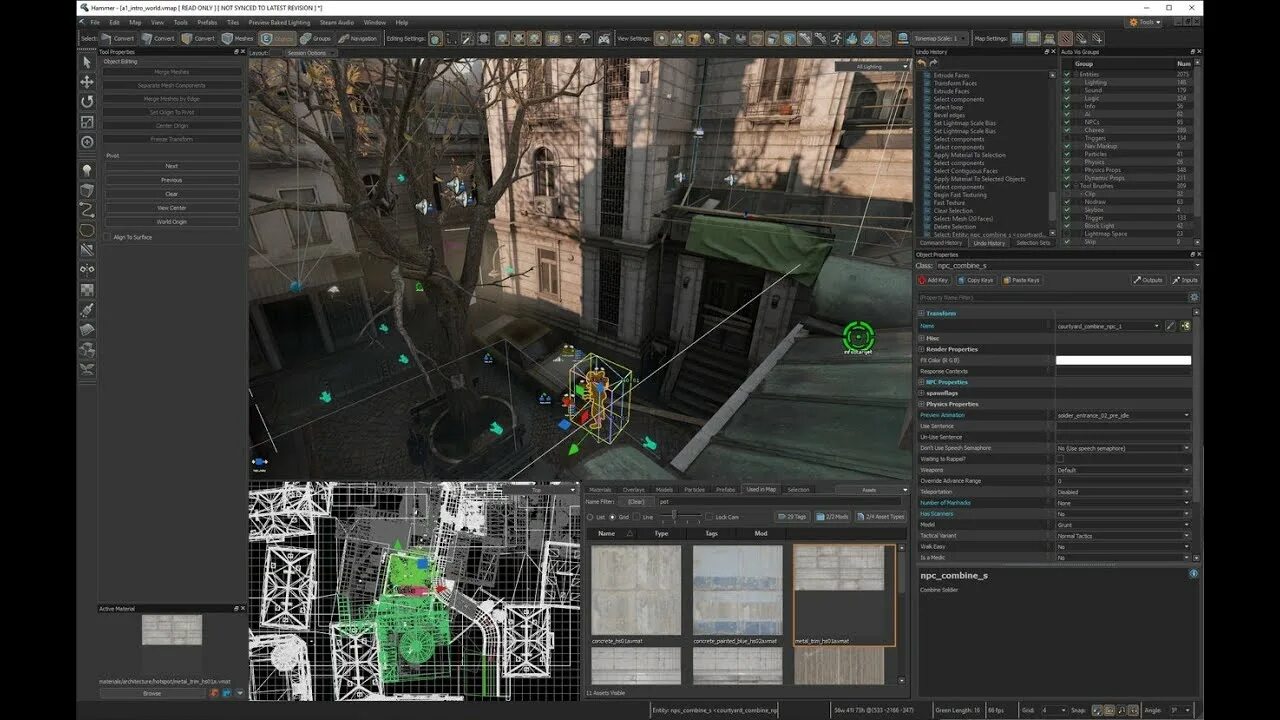Click the green icon beside the Name eyedropper
The image size is (1280, 720).
point(1185,326)
